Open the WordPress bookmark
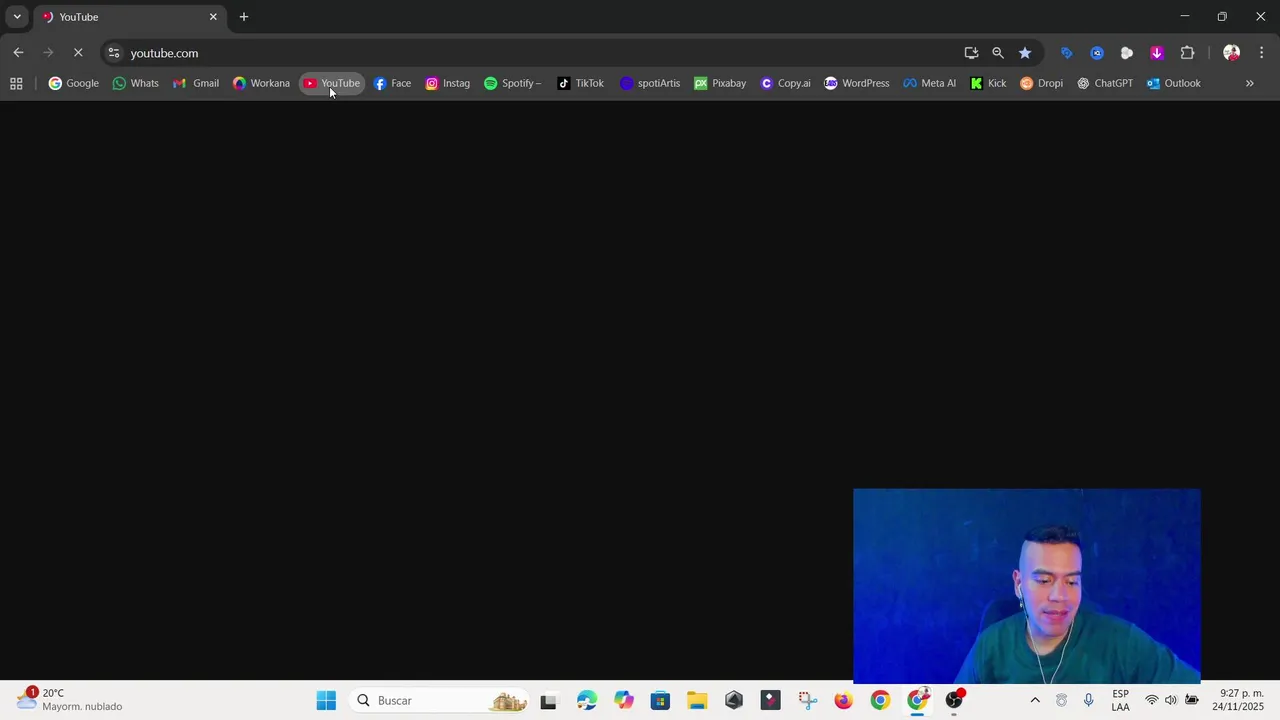The height and width of the screenshot is (720, 1280). point(857,83)
